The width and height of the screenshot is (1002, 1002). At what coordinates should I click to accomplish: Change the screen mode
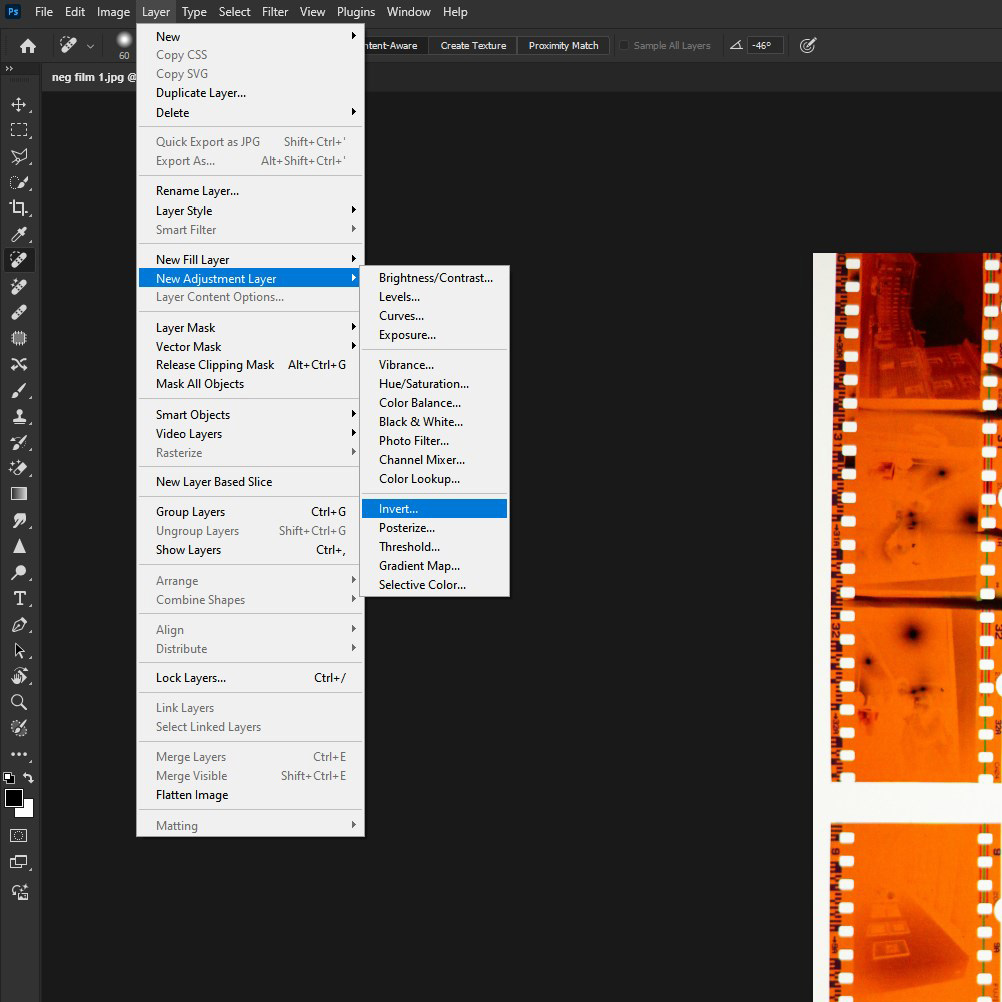19,862
